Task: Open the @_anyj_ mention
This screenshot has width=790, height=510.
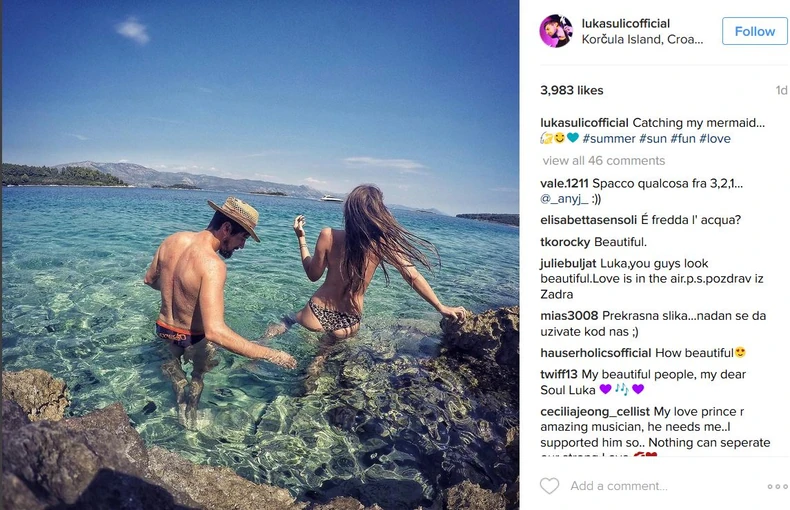Action: (564, 199)
